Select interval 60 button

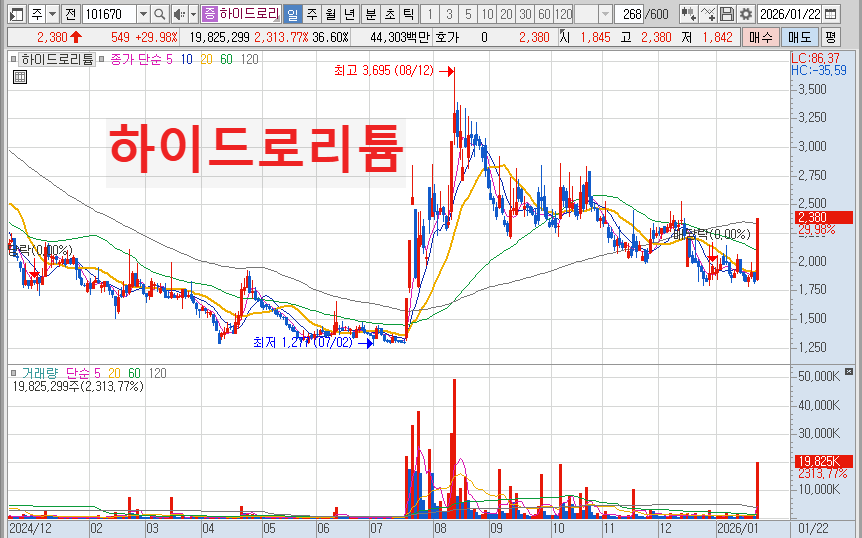pos(544,14)
